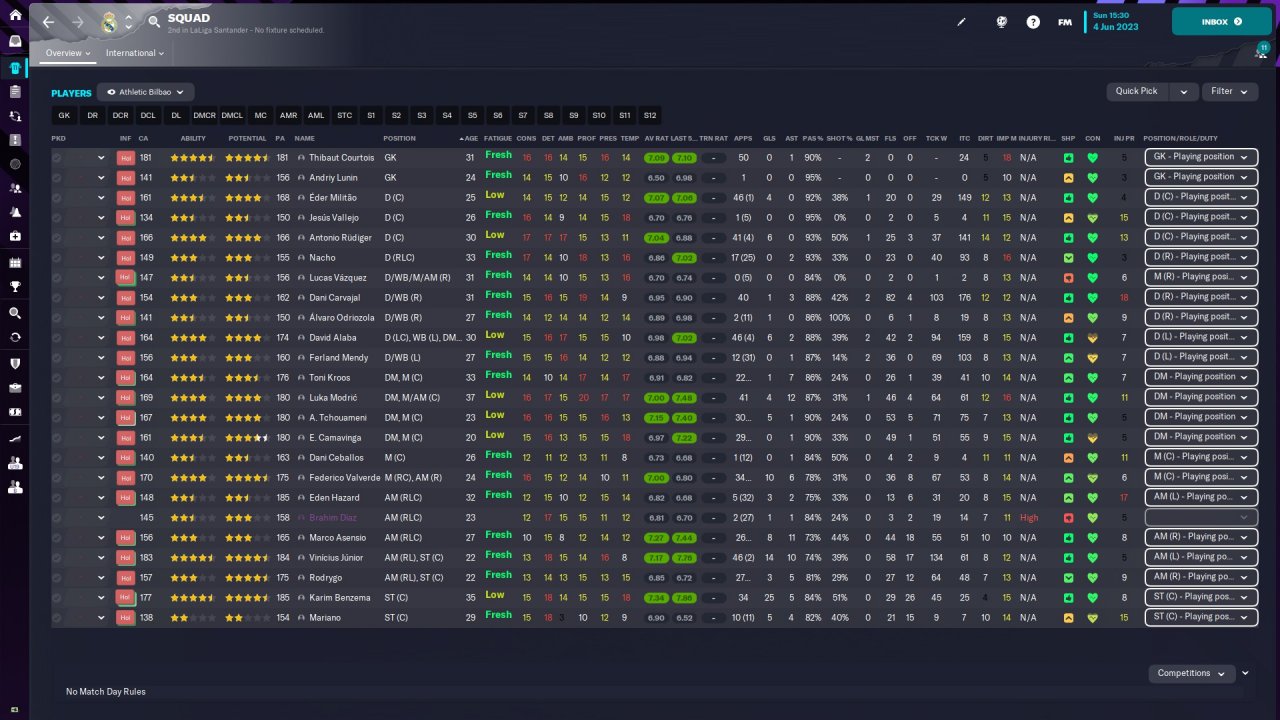The height and width of the screenshot is (720, 1280).
Task: Open the clipboard icon in the sidebar
Action: pyautogui.click(x=15, y=92)
